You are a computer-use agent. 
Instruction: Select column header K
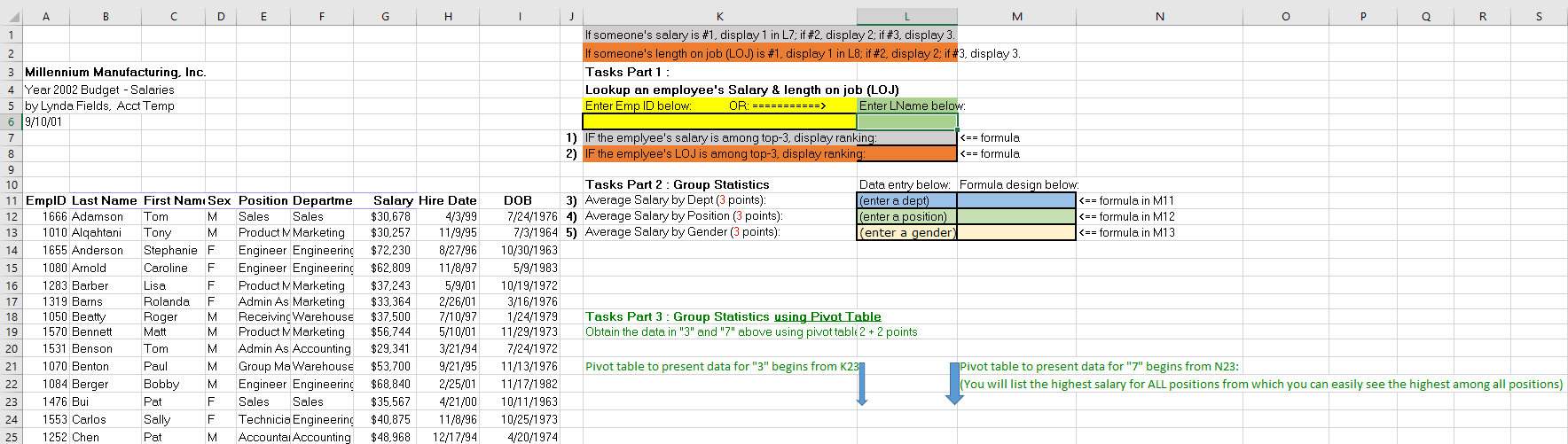point(719,16)
